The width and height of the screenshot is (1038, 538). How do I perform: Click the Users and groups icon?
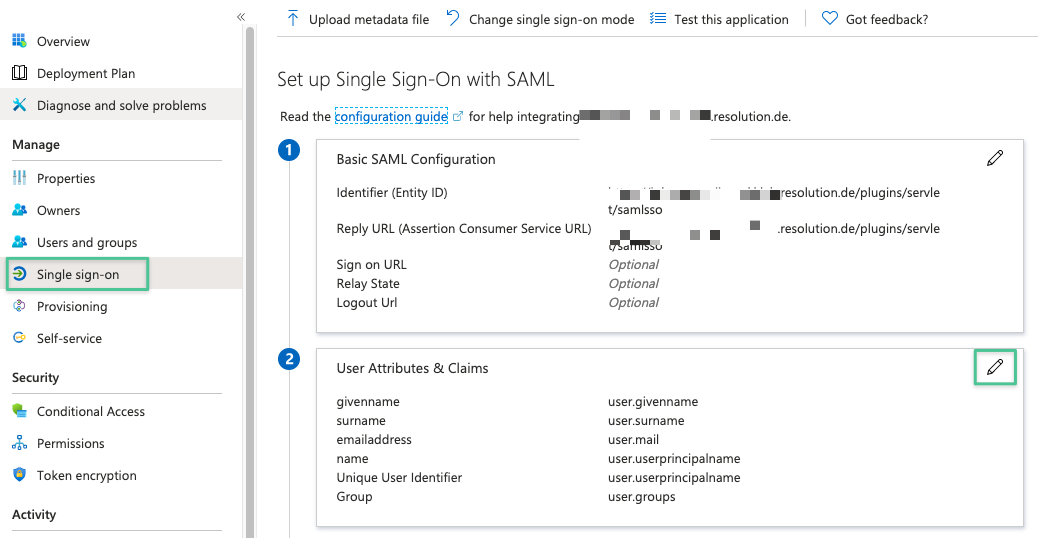point(20,242)
